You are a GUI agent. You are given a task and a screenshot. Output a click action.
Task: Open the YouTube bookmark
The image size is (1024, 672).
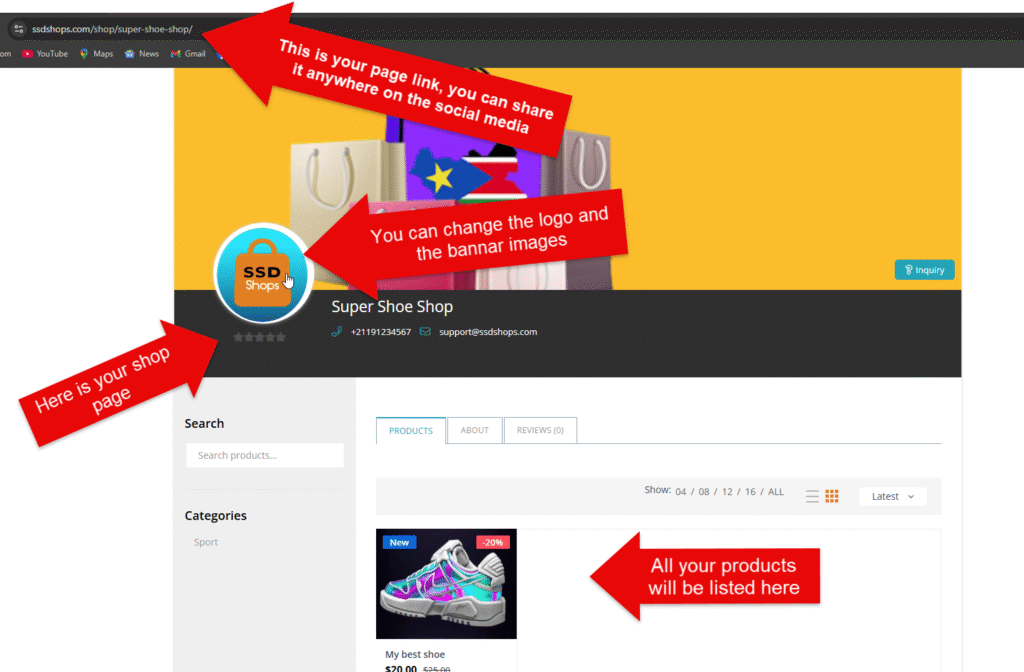(44, 54)
